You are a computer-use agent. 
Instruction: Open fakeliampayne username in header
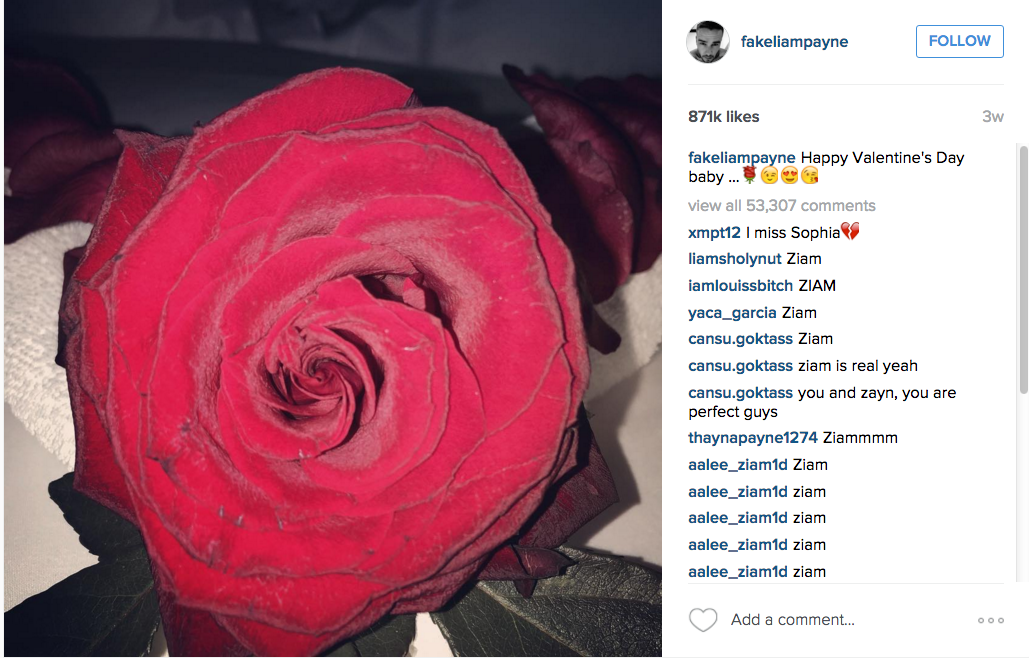(x=794, y=41)
